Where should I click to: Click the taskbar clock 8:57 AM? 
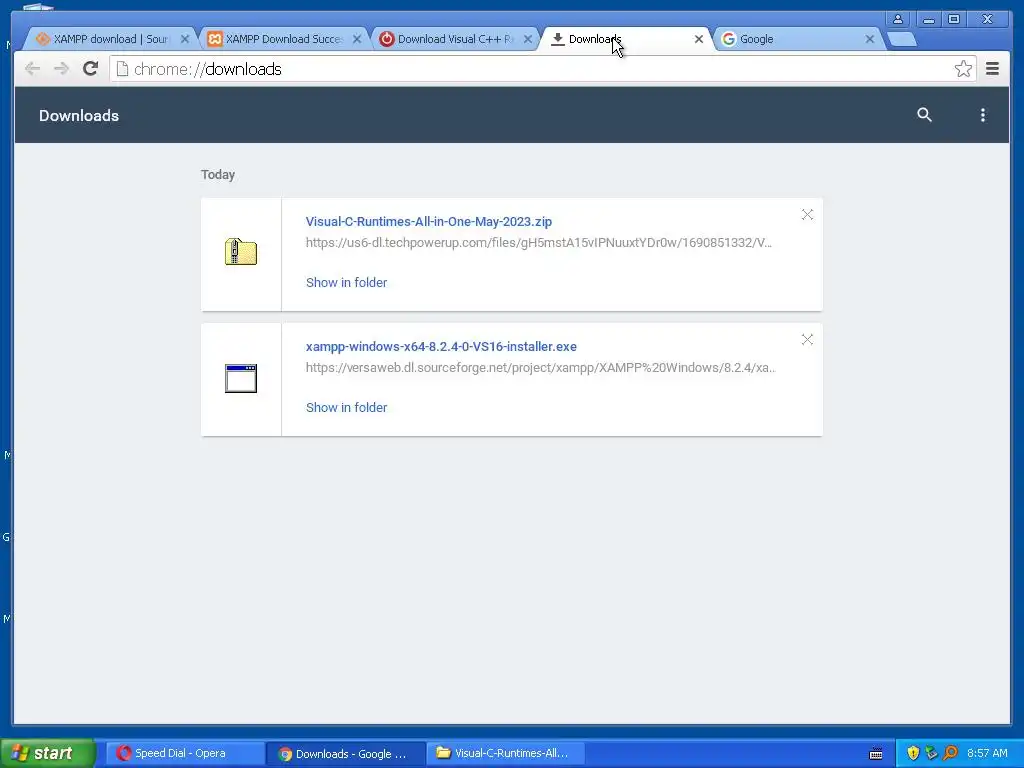(987, 753)
